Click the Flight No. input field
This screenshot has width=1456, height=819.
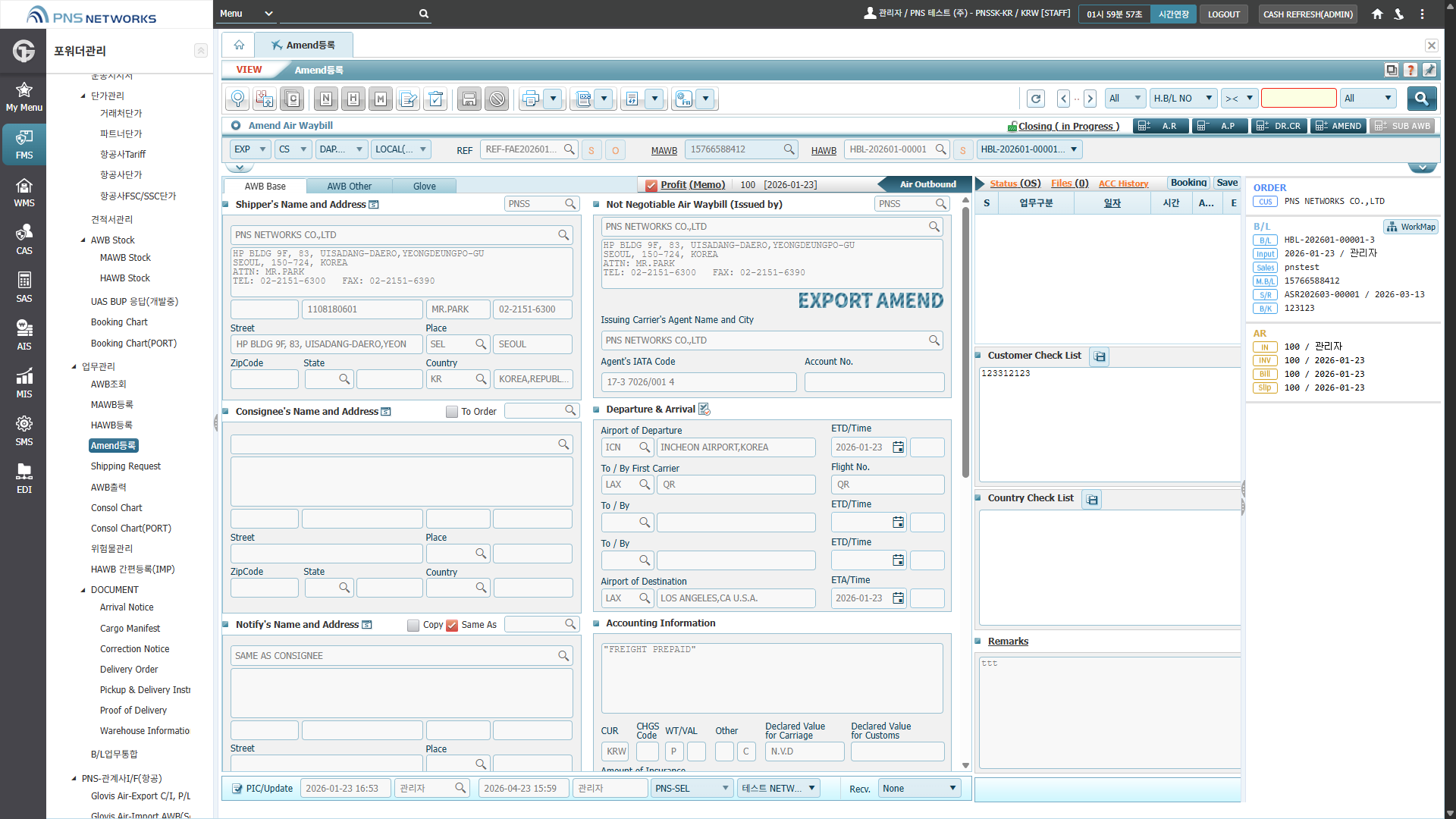coord(887,485)
